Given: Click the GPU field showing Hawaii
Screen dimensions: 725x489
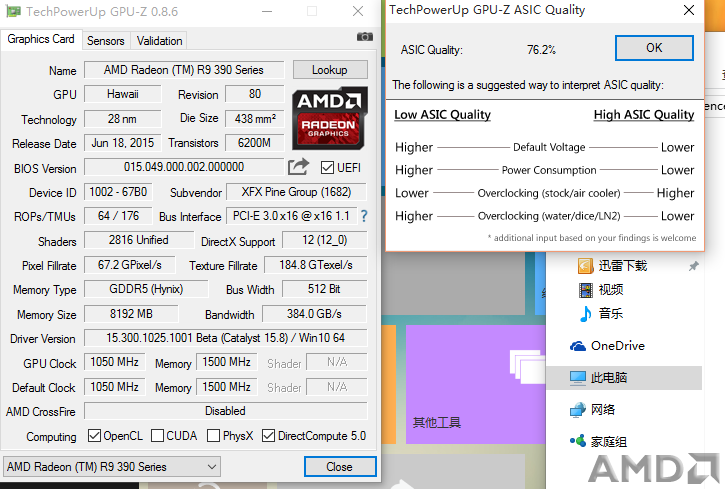Looking at the screenshot, I should tap(123, 94).
